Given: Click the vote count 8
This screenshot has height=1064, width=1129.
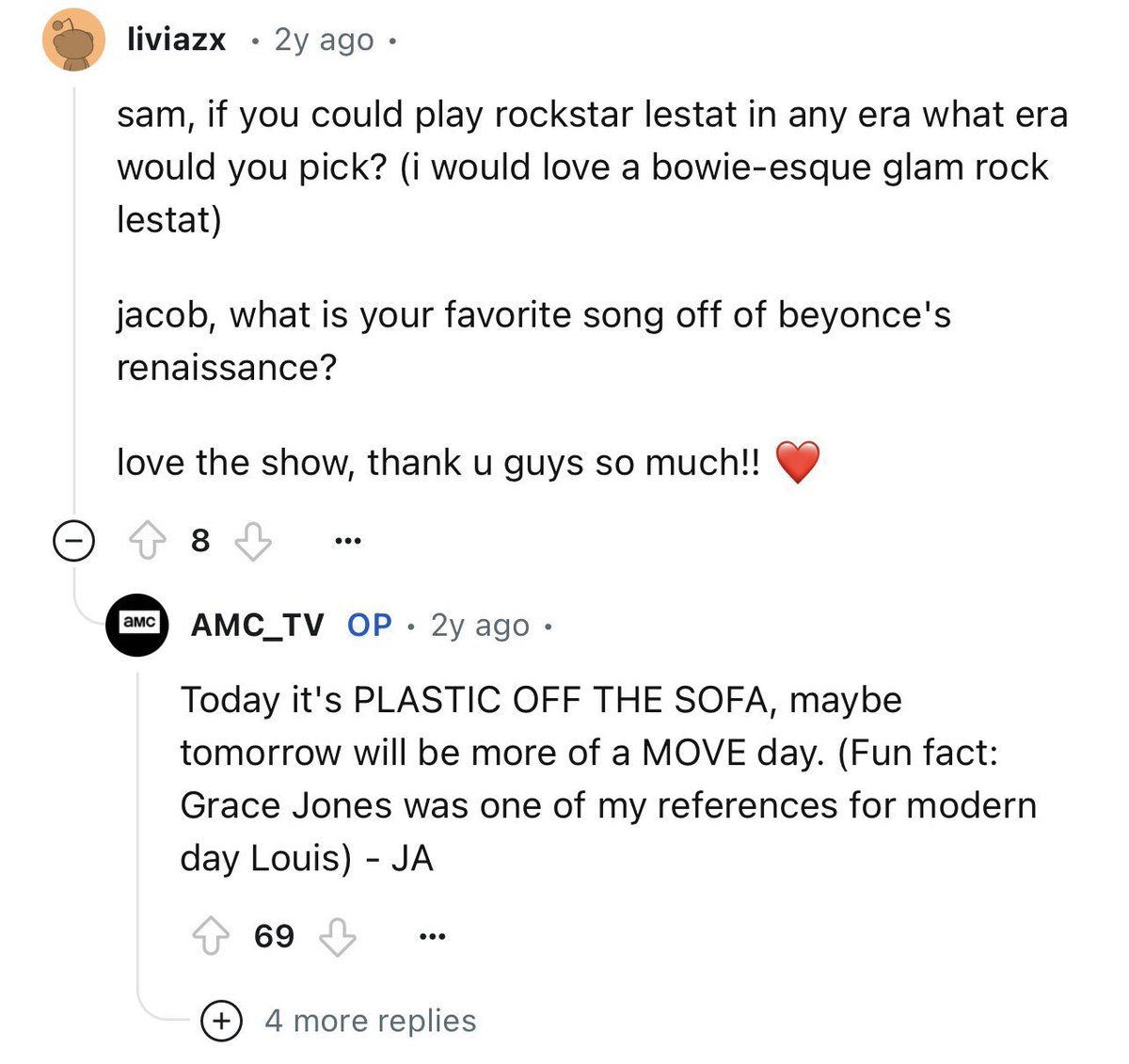Looking at the screenshot, I should pos(199,541).
